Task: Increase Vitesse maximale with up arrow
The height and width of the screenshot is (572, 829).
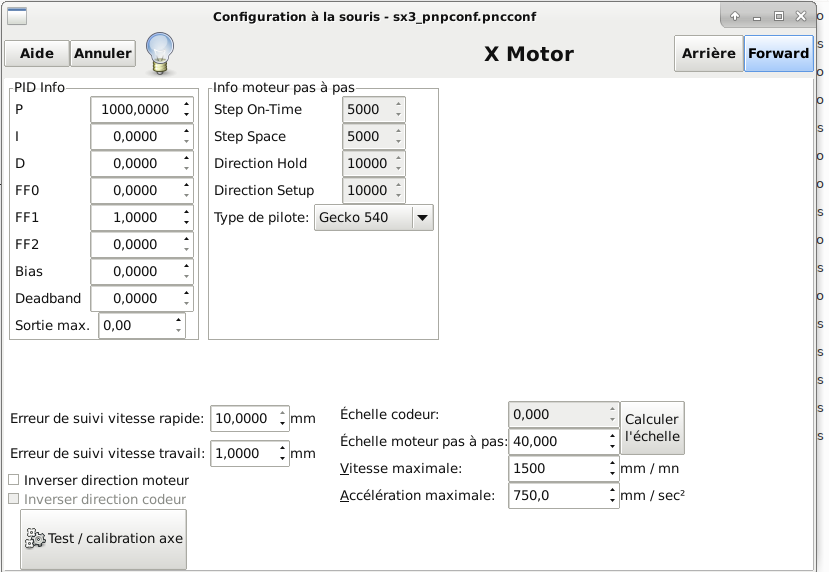Action: coord(612,463)
